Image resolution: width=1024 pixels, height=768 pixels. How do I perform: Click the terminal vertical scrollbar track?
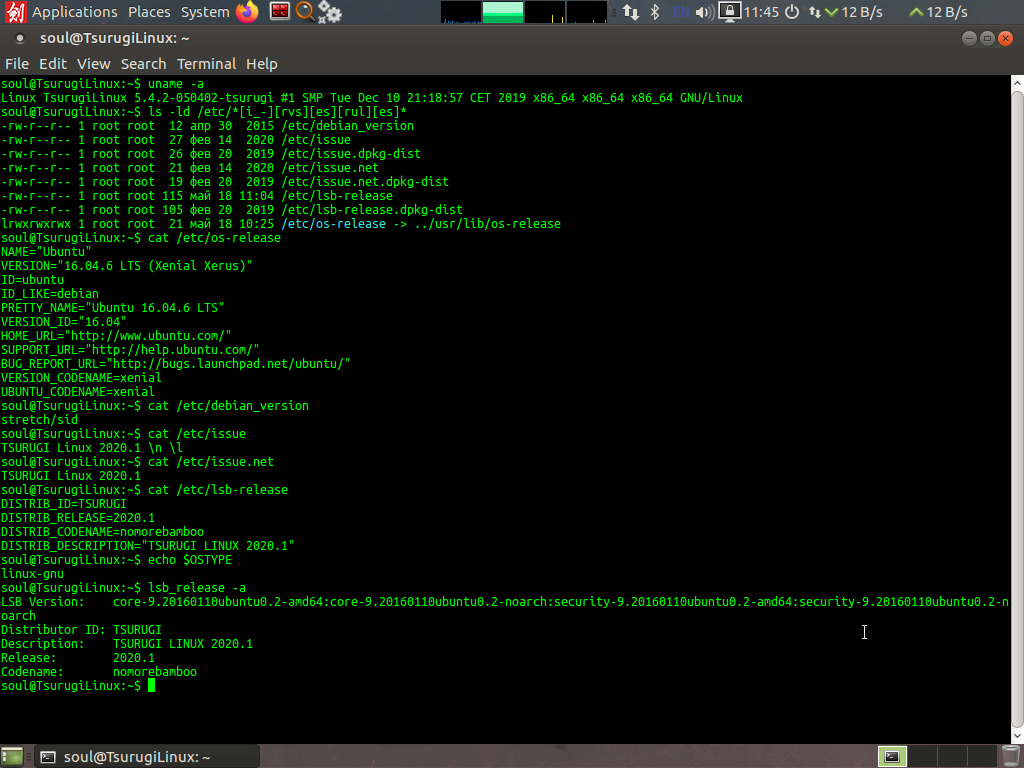[1017, 409]
